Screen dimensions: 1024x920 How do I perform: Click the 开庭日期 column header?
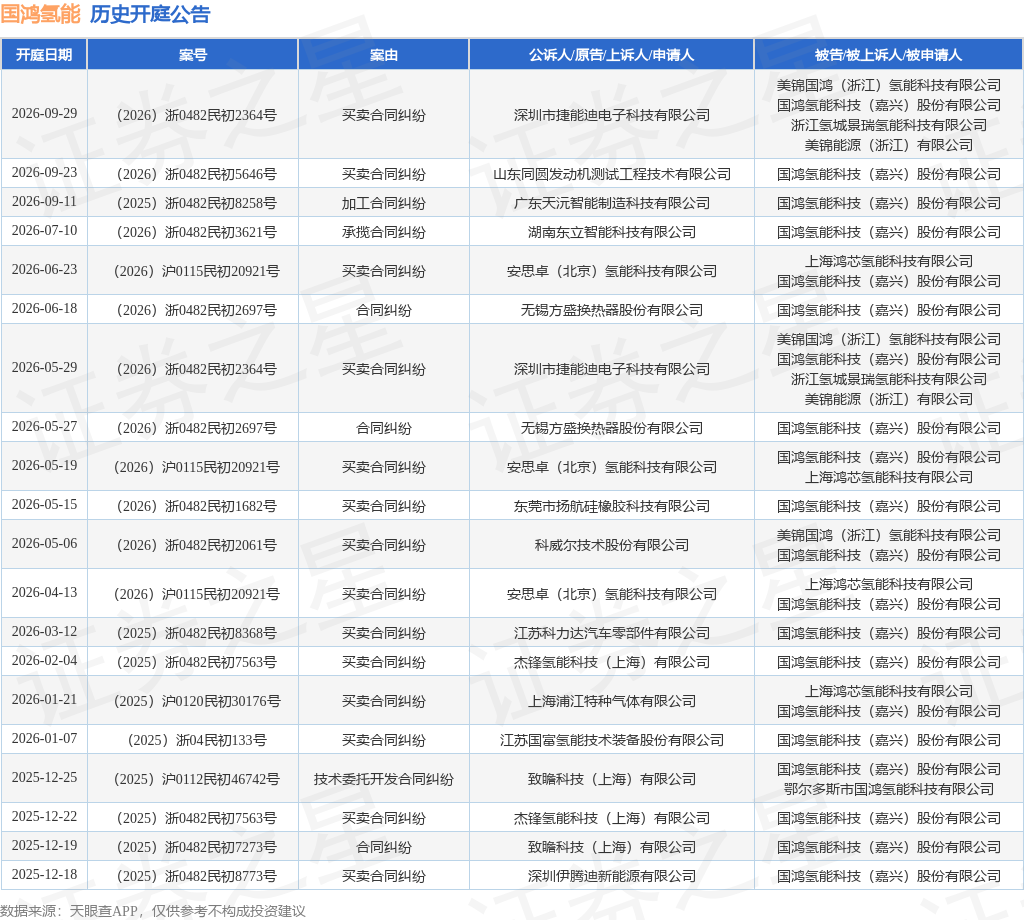[x=44, y=55]
